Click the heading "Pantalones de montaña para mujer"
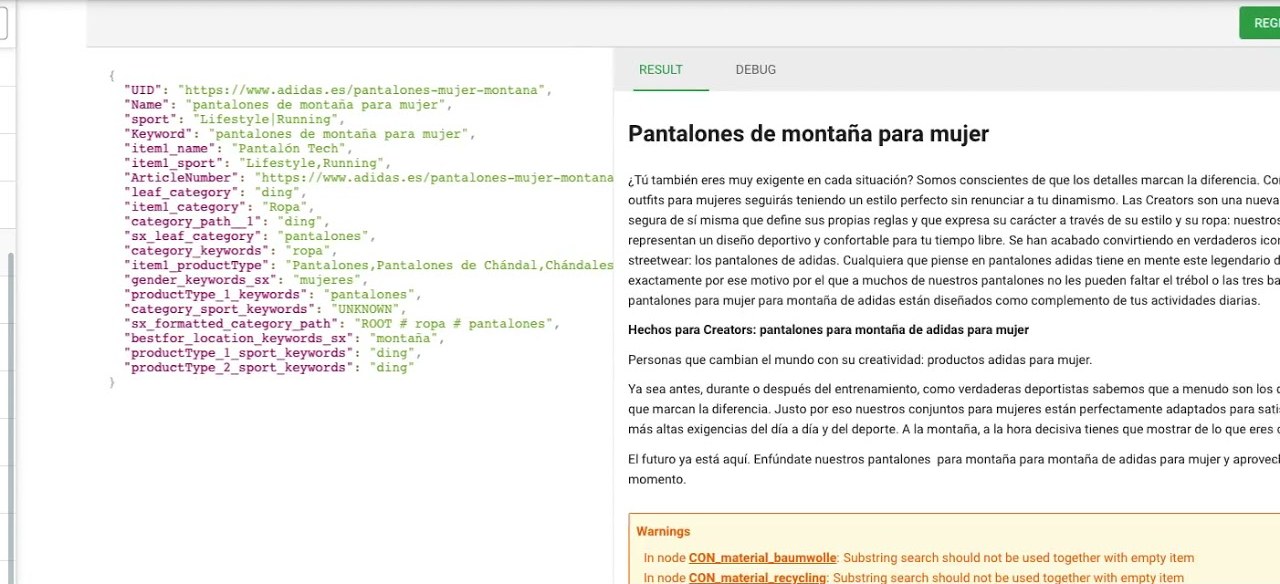Viewport: 1280px width, 584px height. pyautogui.click(x=808, y=134)
